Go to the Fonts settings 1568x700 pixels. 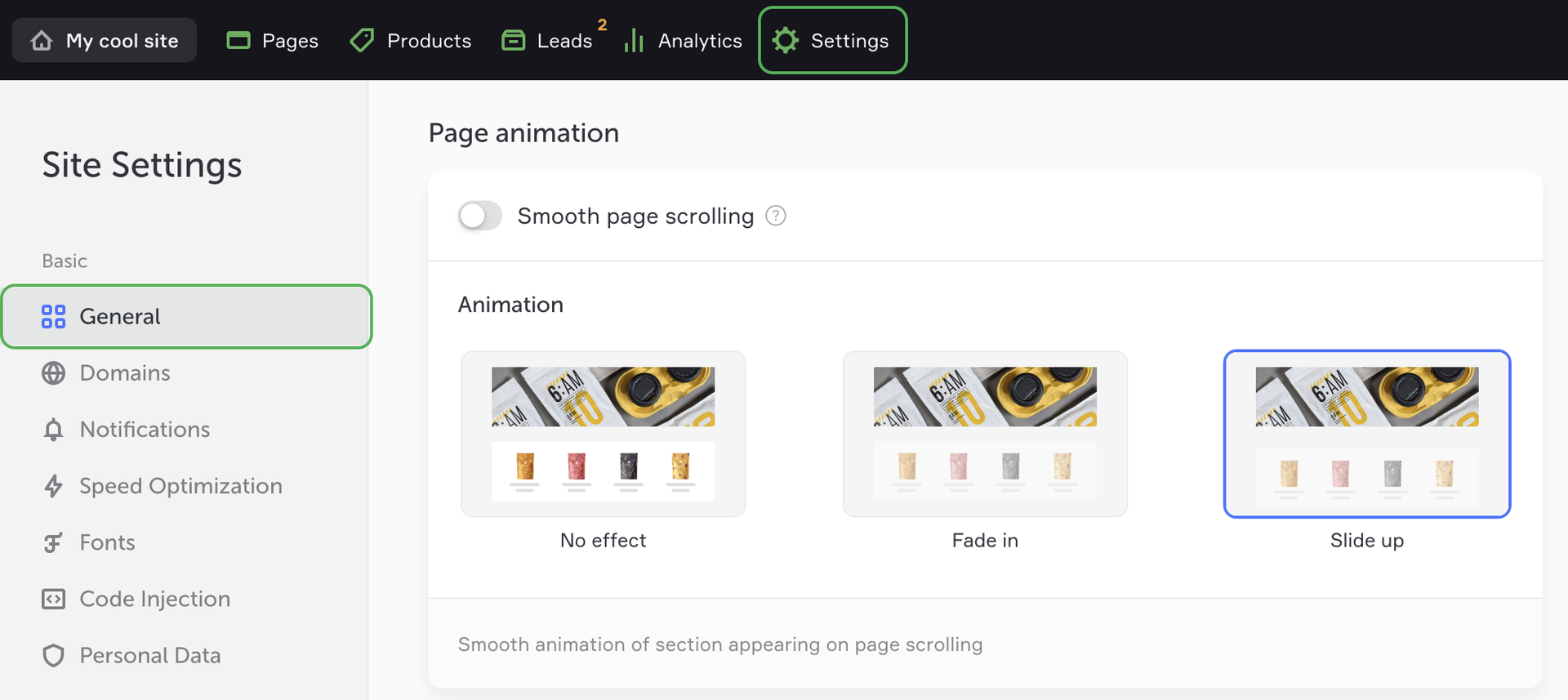(107, 542)
